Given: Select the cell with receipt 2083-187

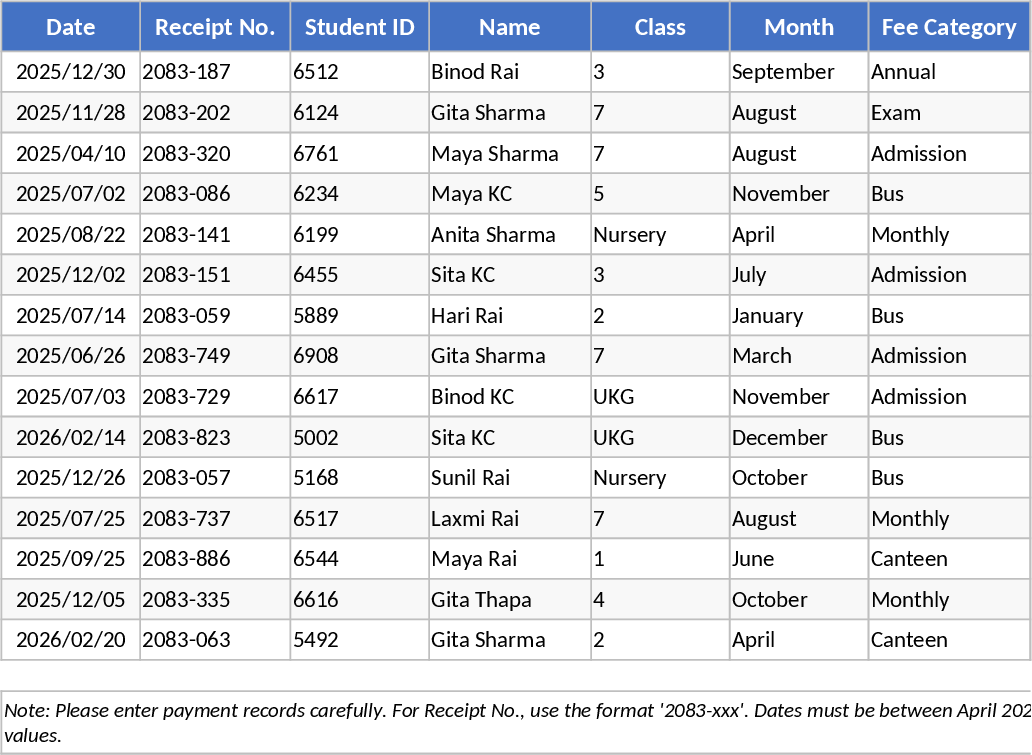Looking at the screenshot, I should pyautogui.click(x=215, y=72).
